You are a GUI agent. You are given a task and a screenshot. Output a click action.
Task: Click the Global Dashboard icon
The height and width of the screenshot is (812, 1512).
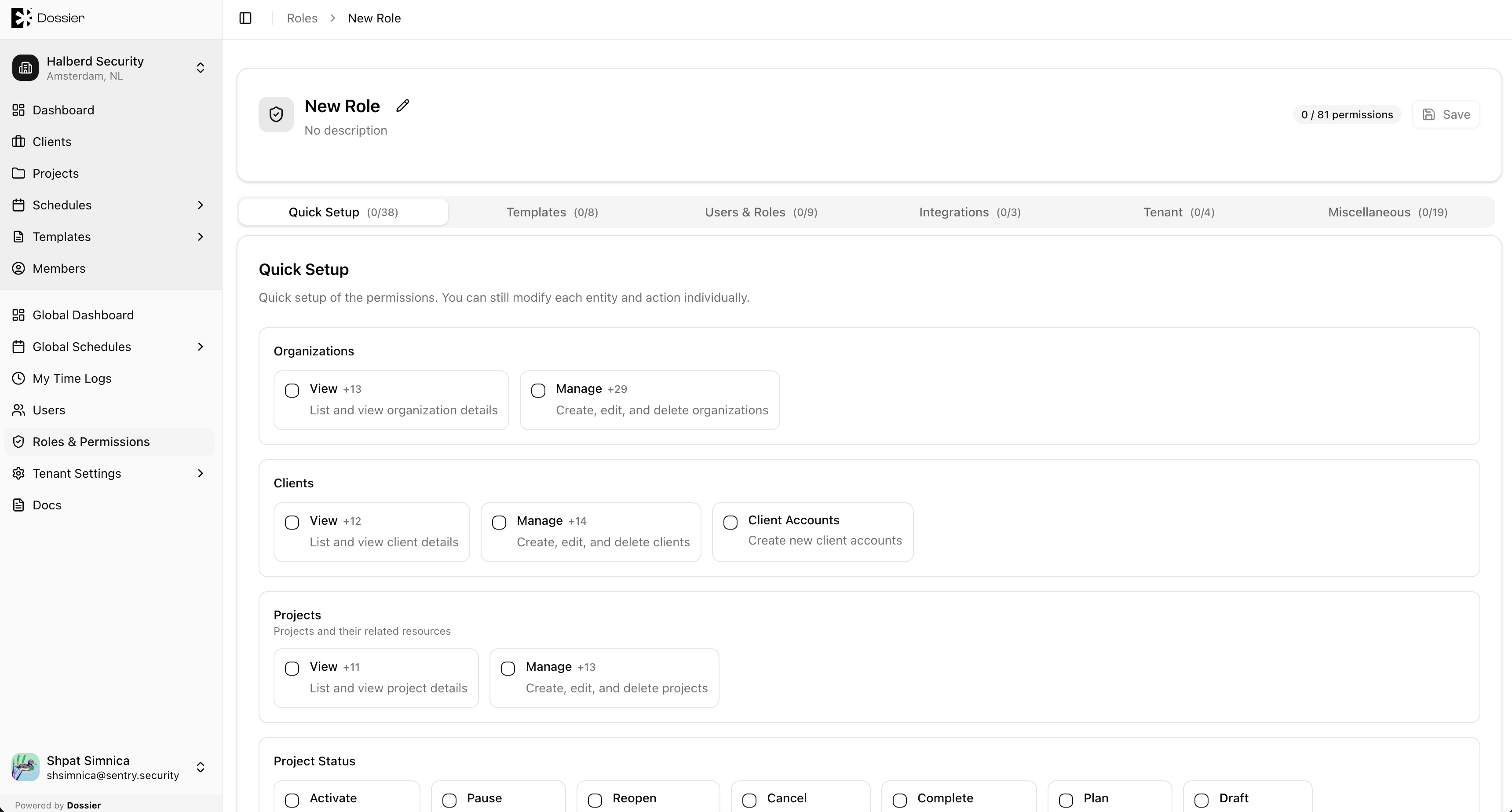(x=19, y=315)
